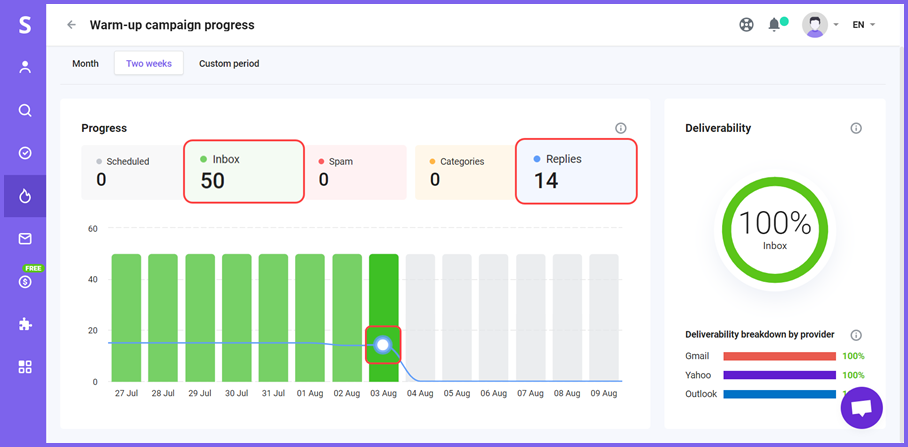Open the EN language dropdown
This screenshot has height=447, width=908.
point(863,25)
